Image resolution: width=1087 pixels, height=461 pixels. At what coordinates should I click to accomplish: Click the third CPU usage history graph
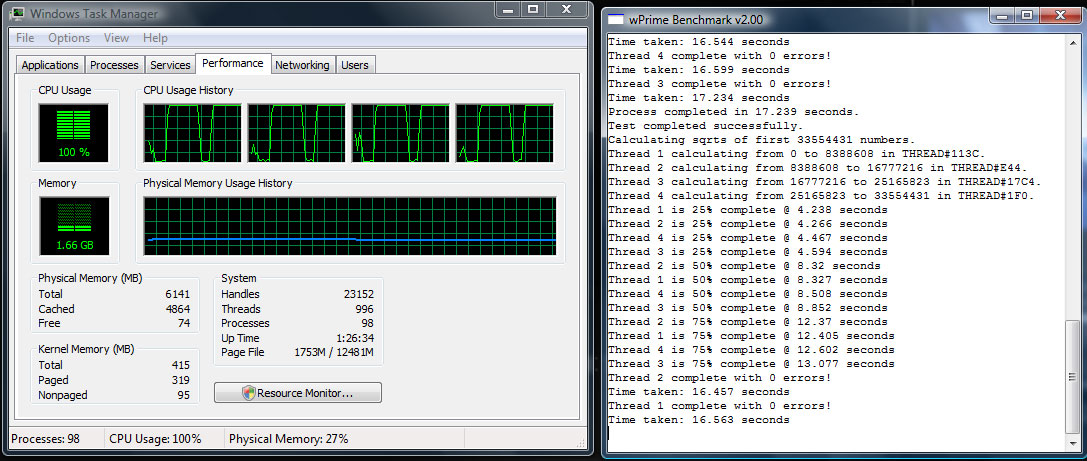401,133
